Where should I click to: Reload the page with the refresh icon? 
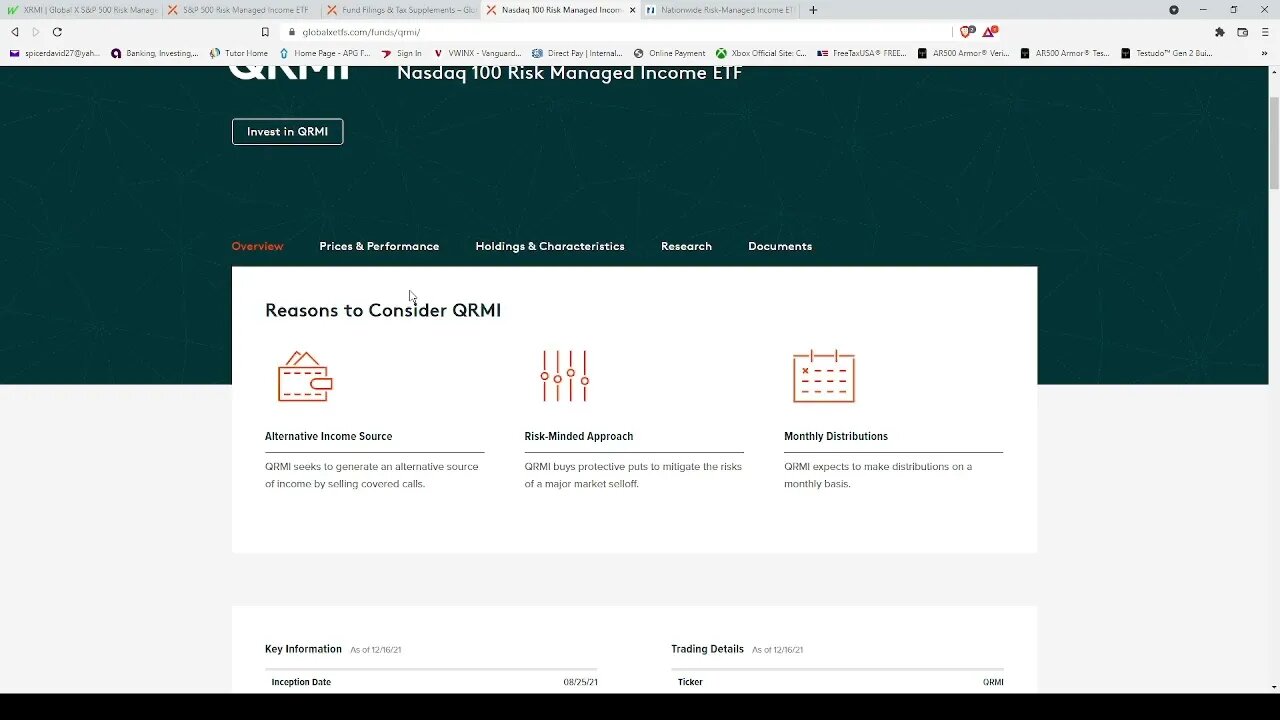pos(57,32)
